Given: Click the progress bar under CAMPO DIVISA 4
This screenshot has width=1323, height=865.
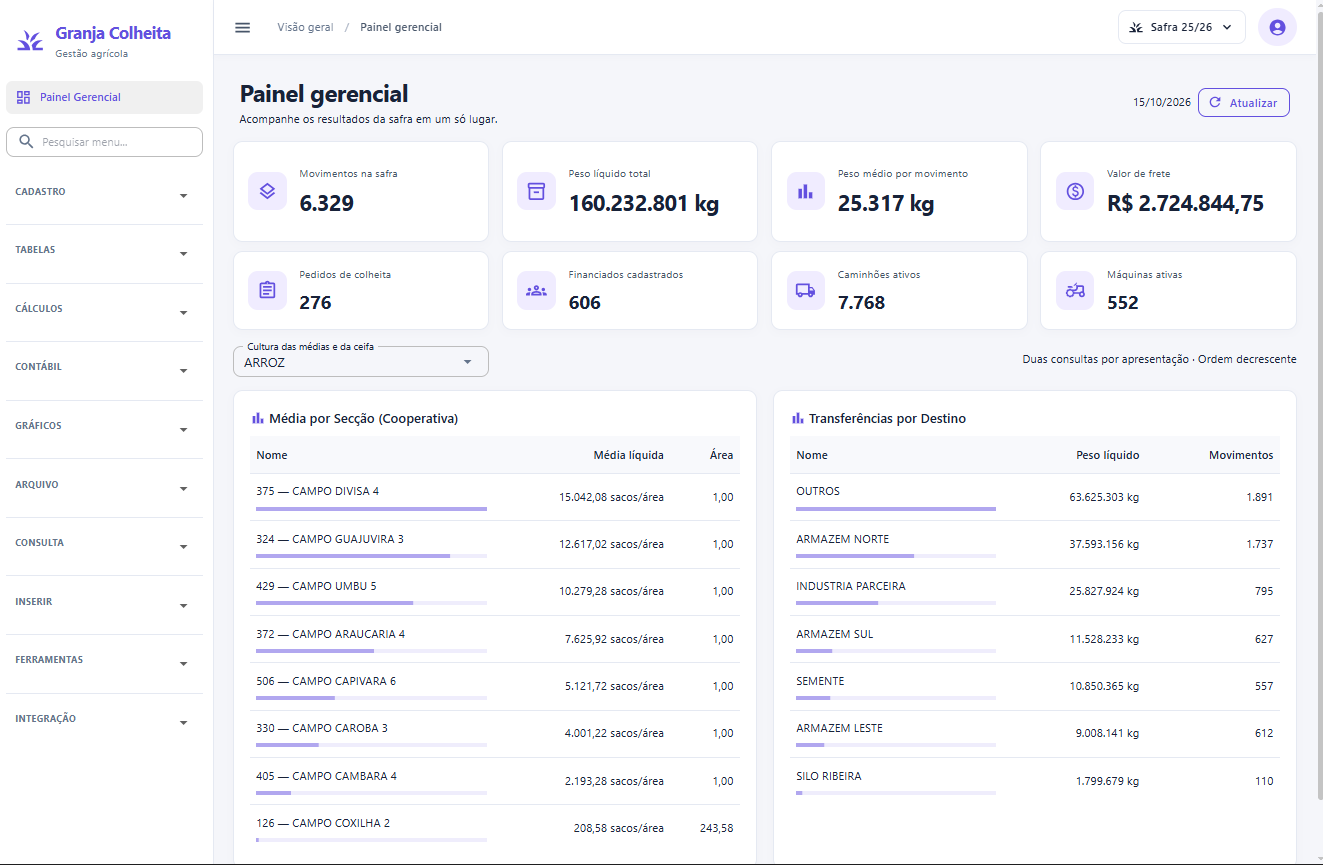Looking at the screenshot, I should (x=371, y=509).
